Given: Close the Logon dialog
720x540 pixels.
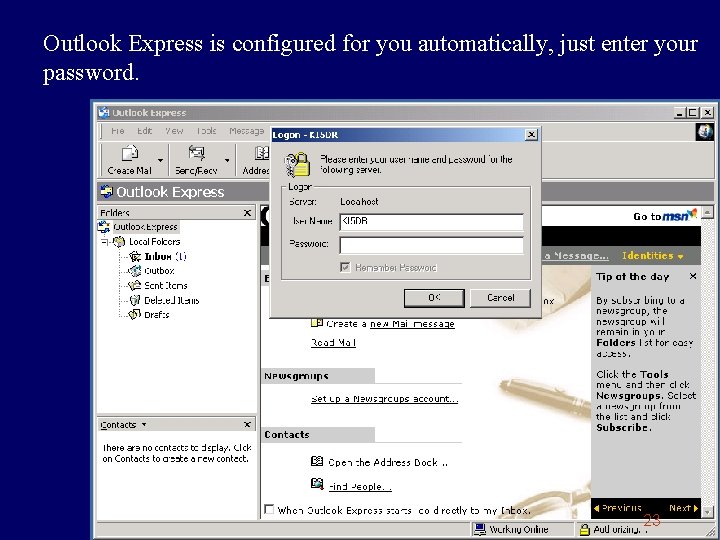Looking at the screenshot, I should coord(531,135).
